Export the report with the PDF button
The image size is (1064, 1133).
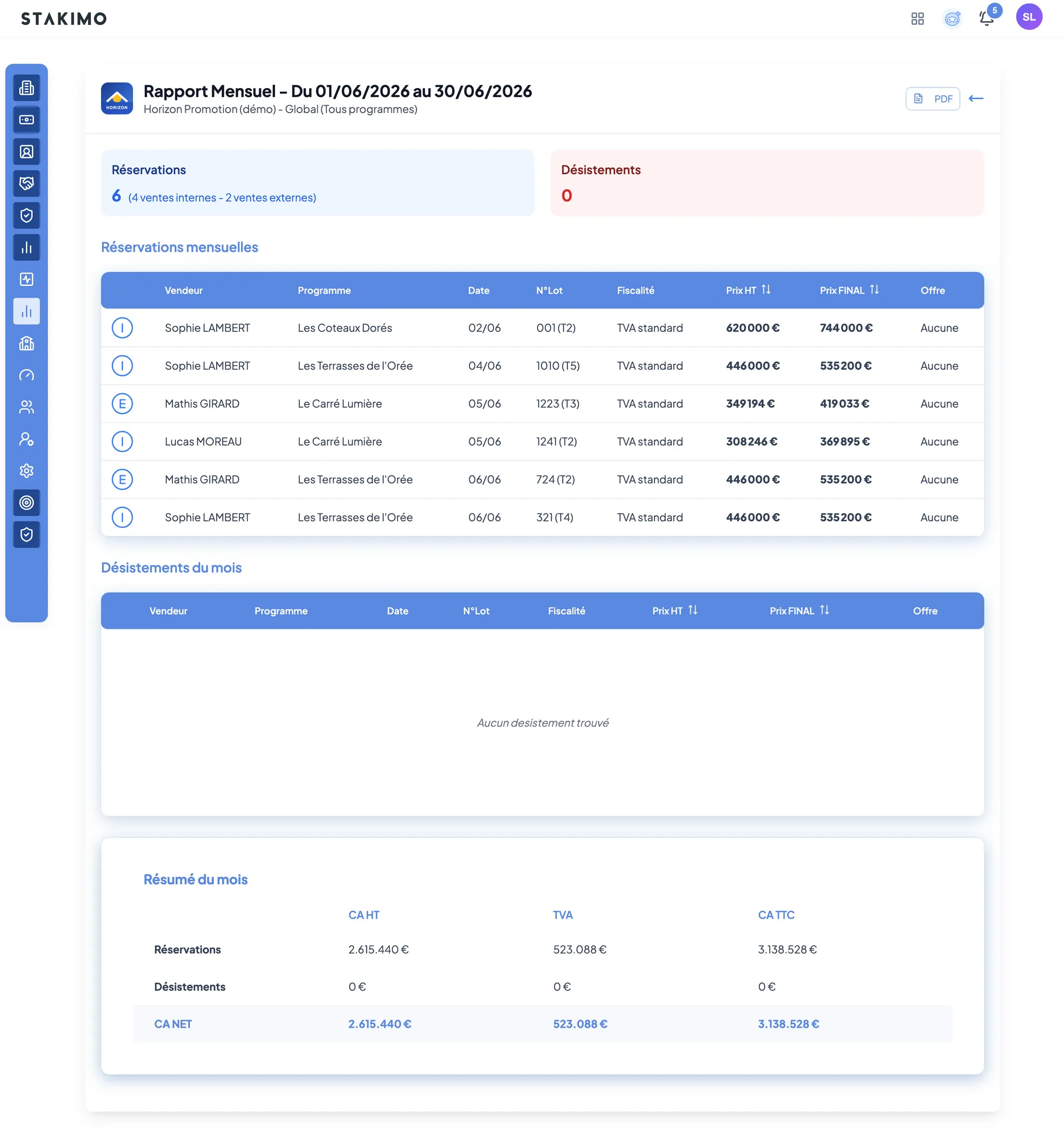pos(932,99)
